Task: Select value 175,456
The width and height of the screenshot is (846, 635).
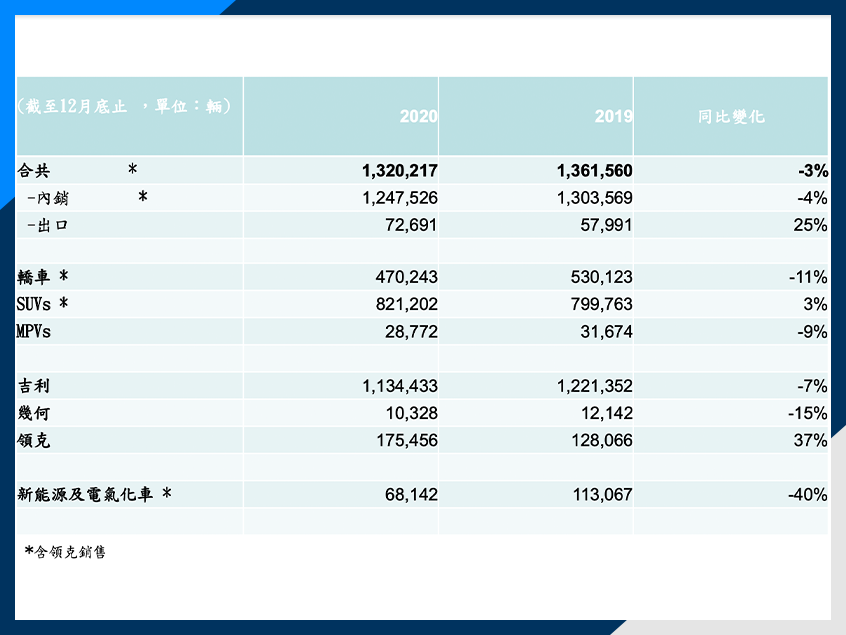Action: click(407, 440)
